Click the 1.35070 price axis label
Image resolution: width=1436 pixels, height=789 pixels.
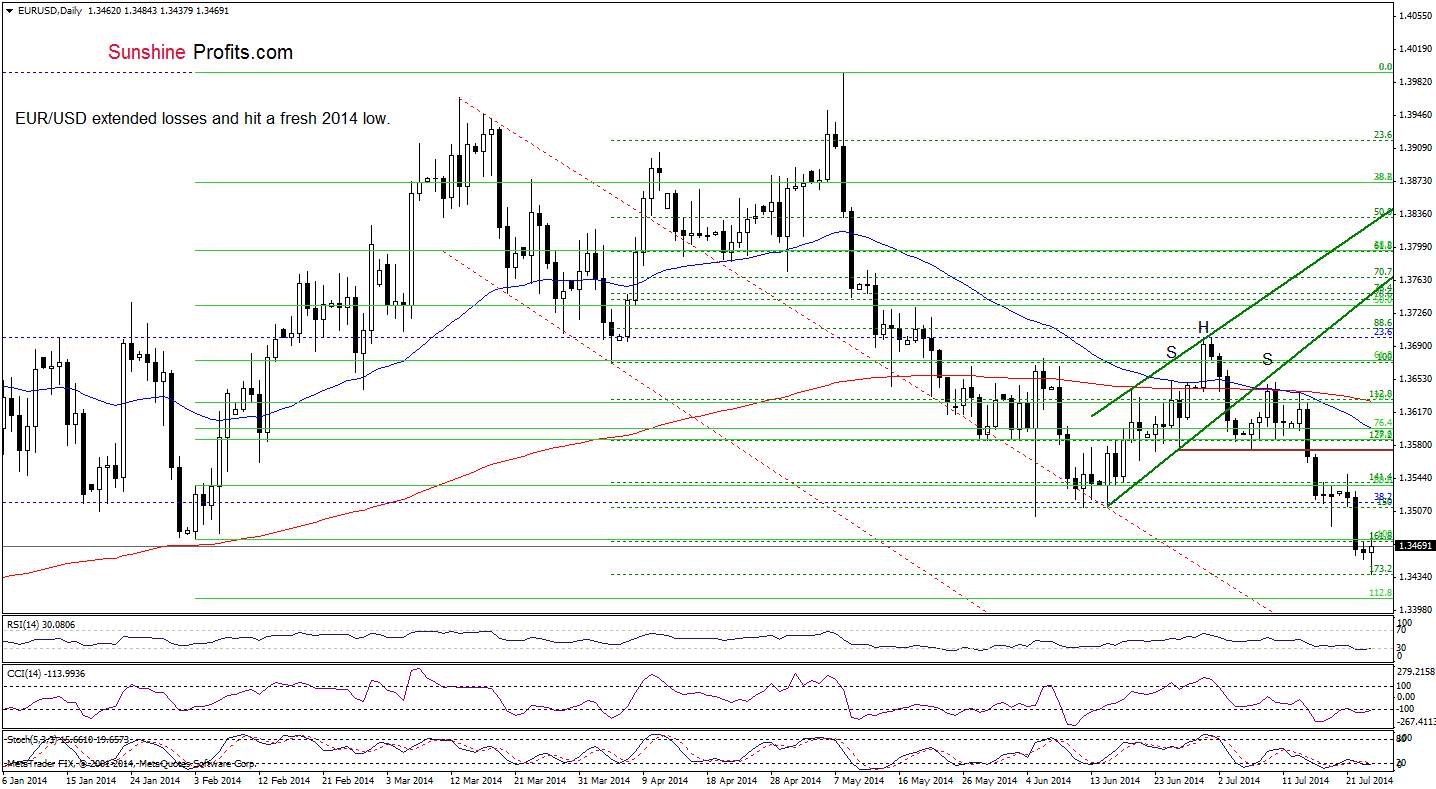1415,510
